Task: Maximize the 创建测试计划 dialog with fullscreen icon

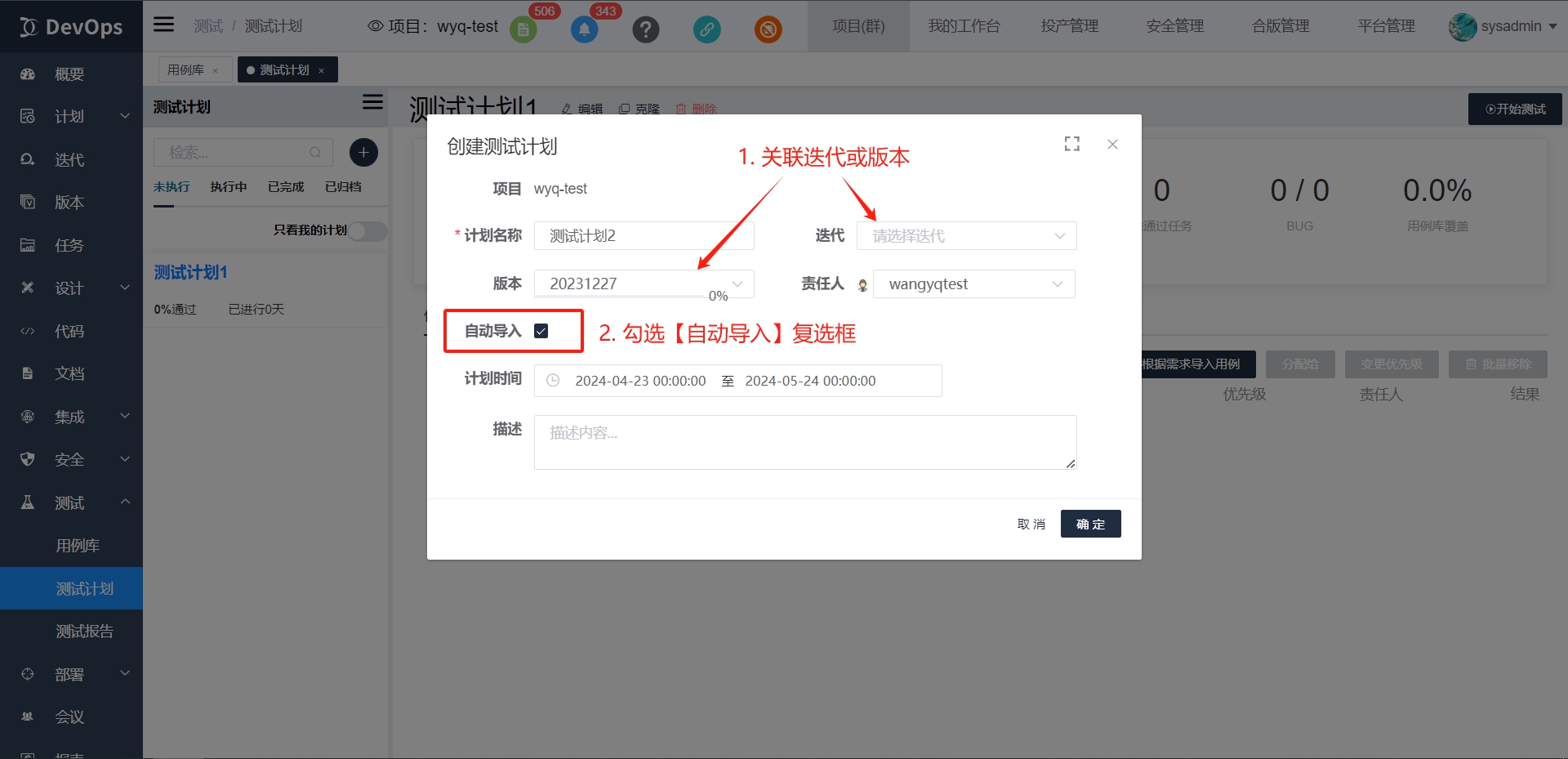Action: click(x=1071, y=144)
